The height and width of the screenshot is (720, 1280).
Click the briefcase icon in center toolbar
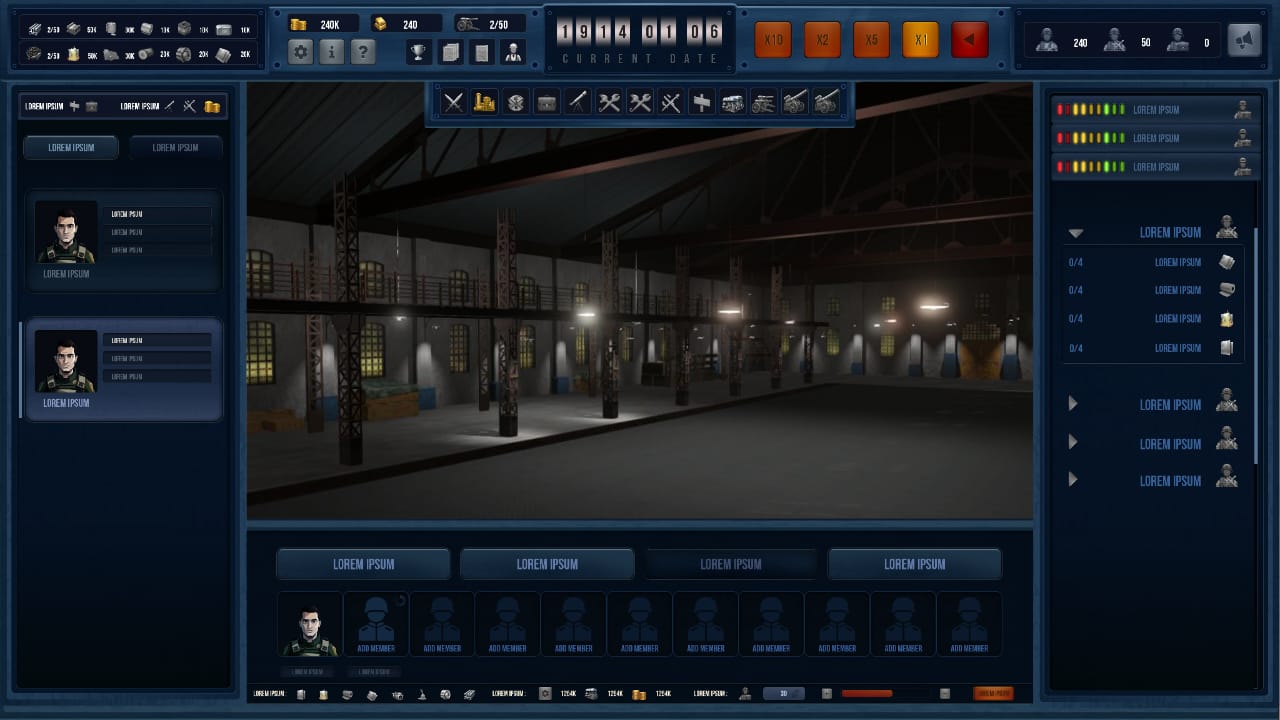(546, 102)
